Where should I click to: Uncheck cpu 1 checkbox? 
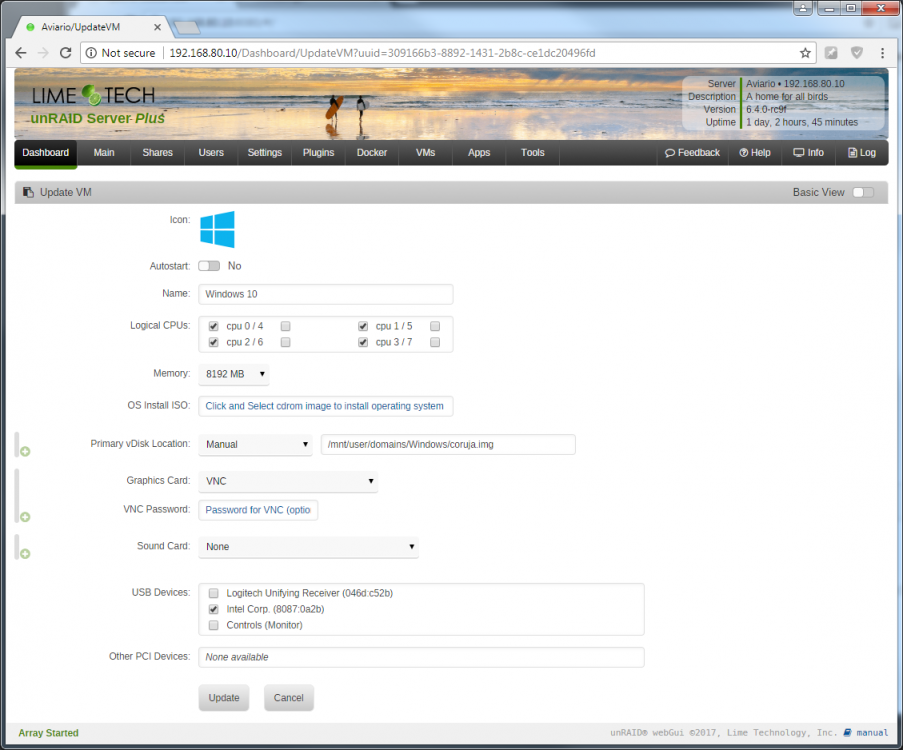click(x=363, y=326)
